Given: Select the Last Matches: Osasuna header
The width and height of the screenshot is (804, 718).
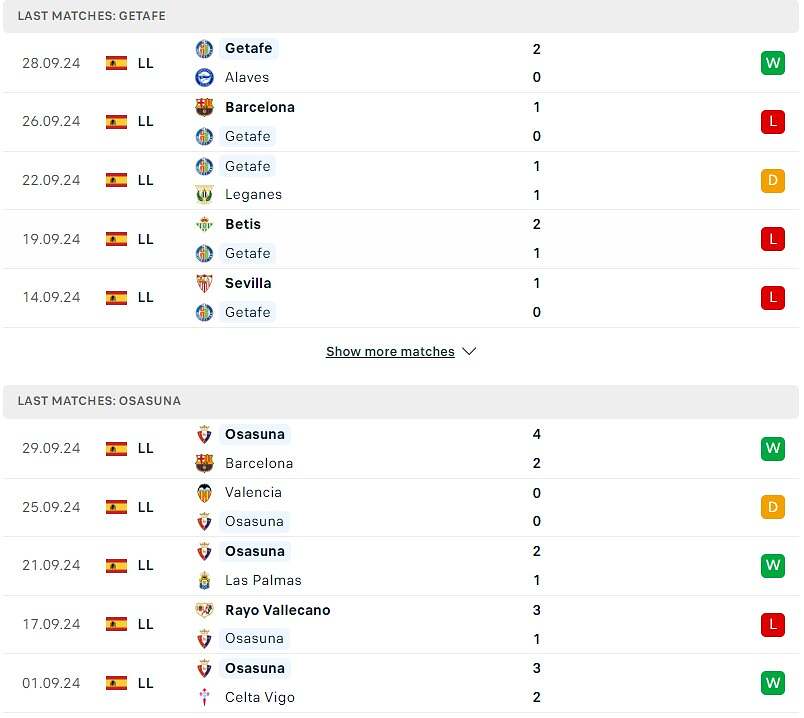Looking at the screenshot, I should pos(99,401).
